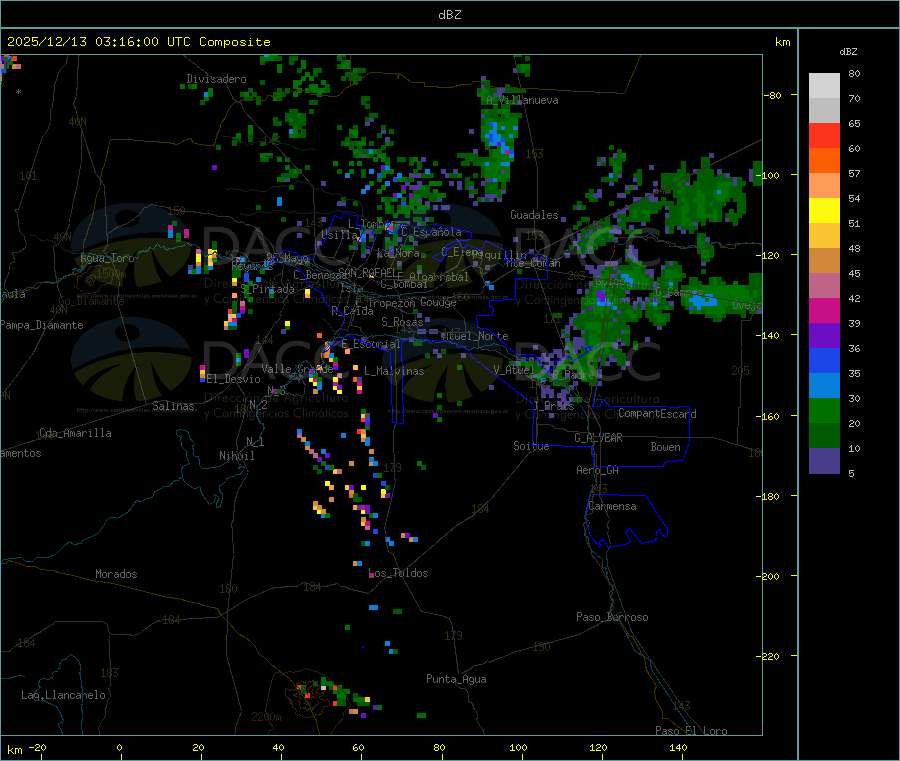
Task: Click the Salinas map label
Action: pos(173,406)
